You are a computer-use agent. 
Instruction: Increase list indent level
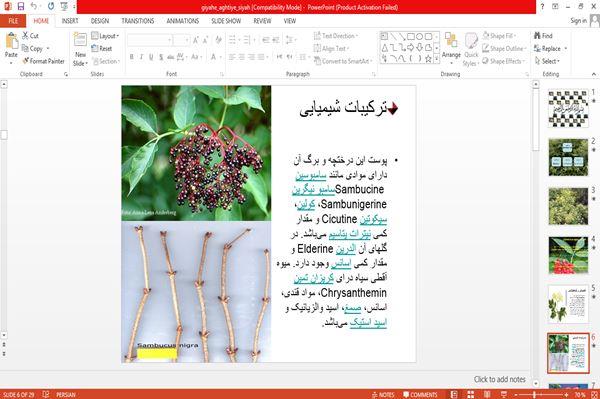pos(276,40)
